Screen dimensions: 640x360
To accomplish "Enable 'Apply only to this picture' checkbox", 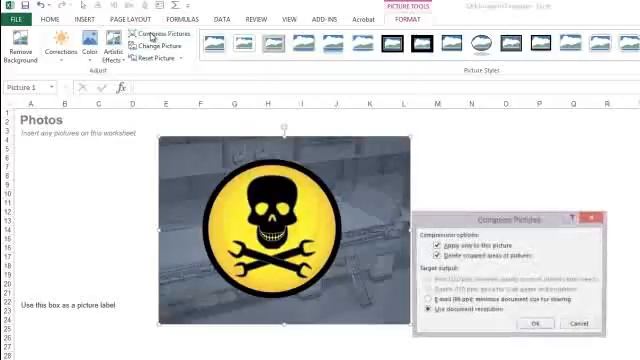I will [x=437, y=245].
